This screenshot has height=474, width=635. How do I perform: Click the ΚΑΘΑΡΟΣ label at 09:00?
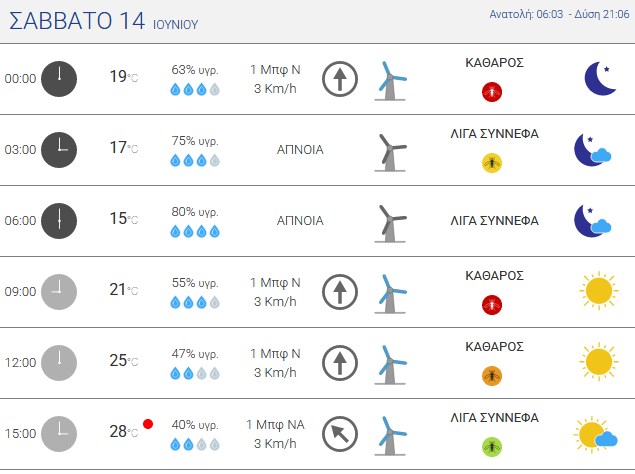(494, 276)
